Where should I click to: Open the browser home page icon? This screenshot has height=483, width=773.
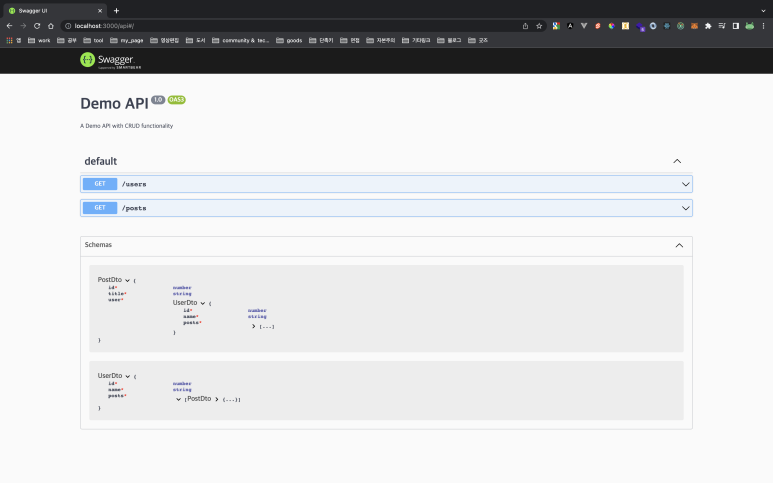click(51, 26)
